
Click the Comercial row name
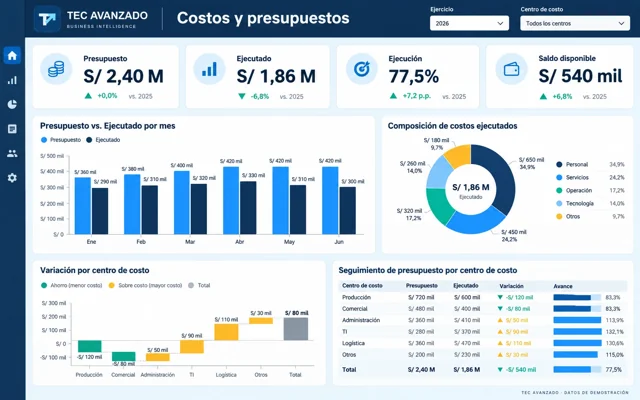click(x=355, y=309)
